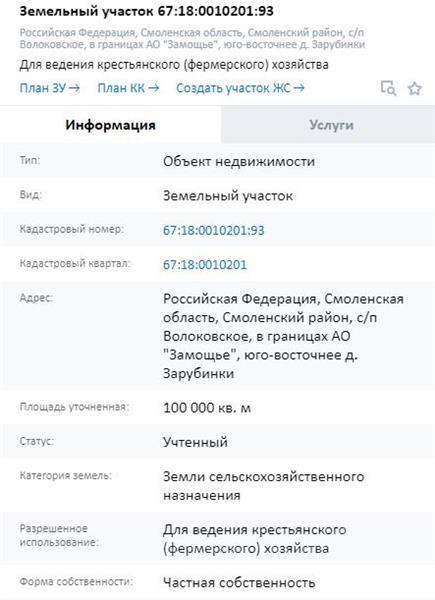
Task: Click the title Земельный участок 67:18:0010201:93
Action: coord(147,11)
